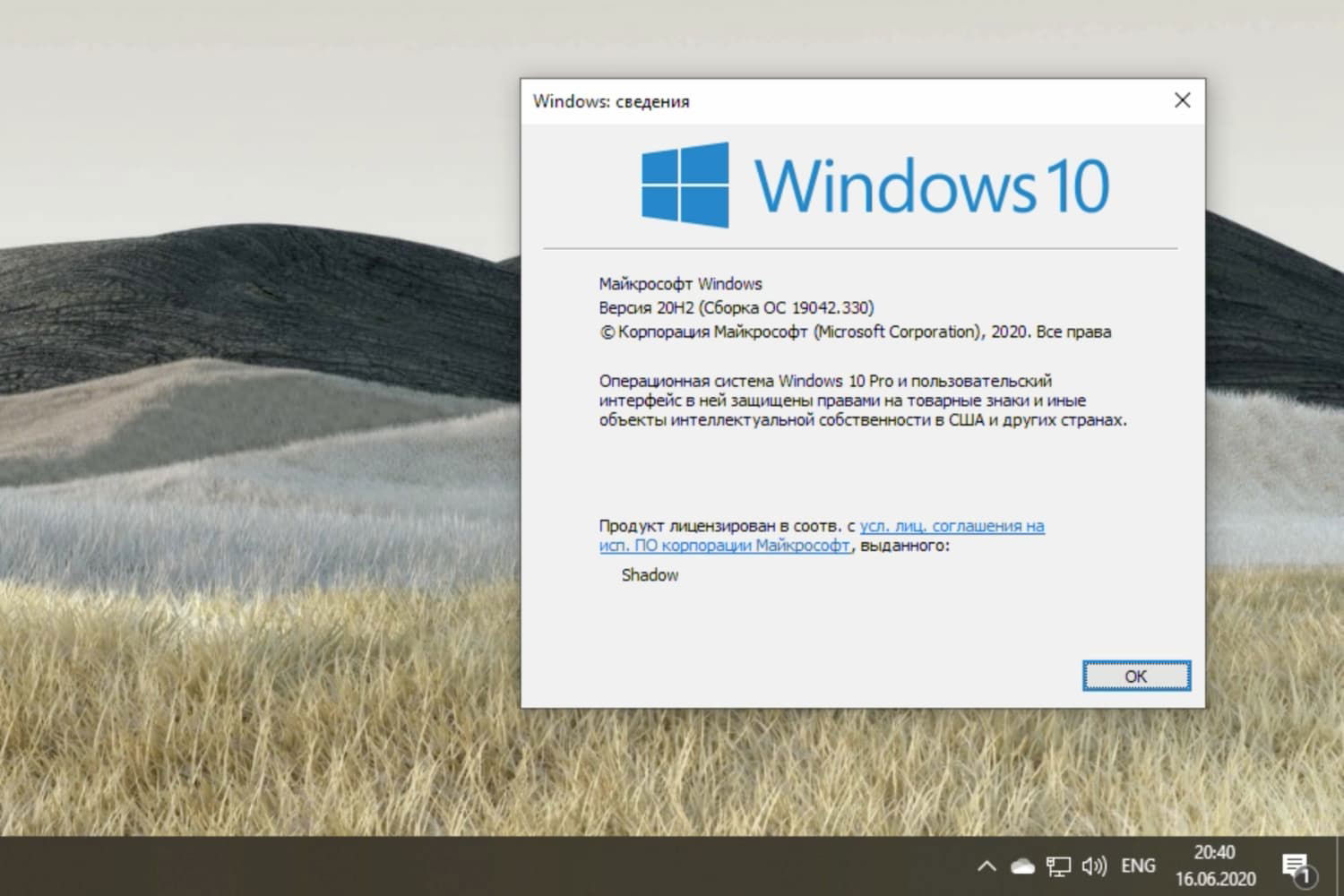Select the Версия 20H2 build text

(737, 307)
